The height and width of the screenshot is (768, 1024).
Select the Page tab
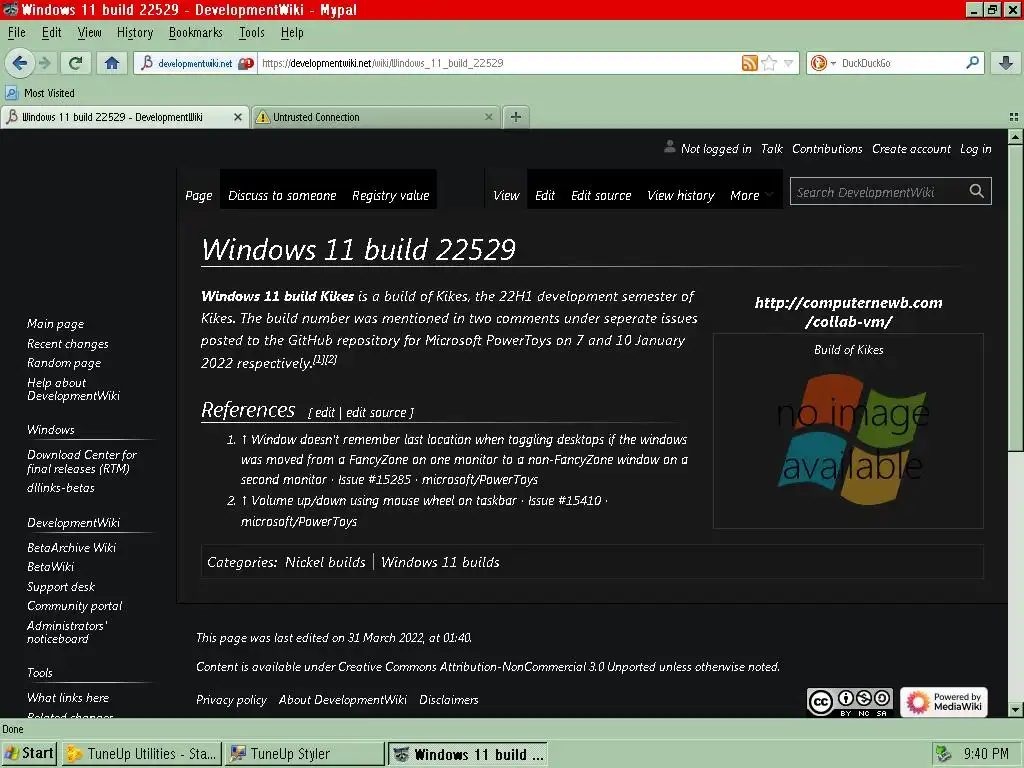[x=199, y=195]
